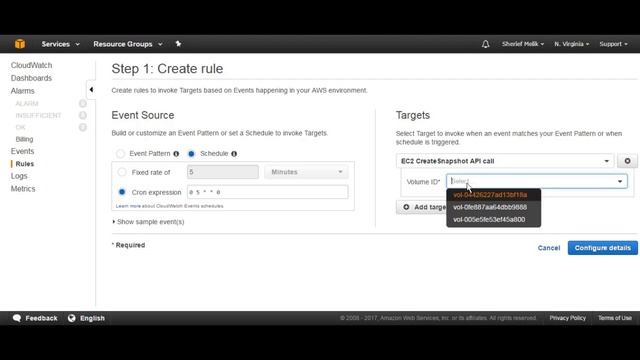The image size is (640, 360).
Task: Collapse the sidebar with the arrow handle
Action: point(91,90)
